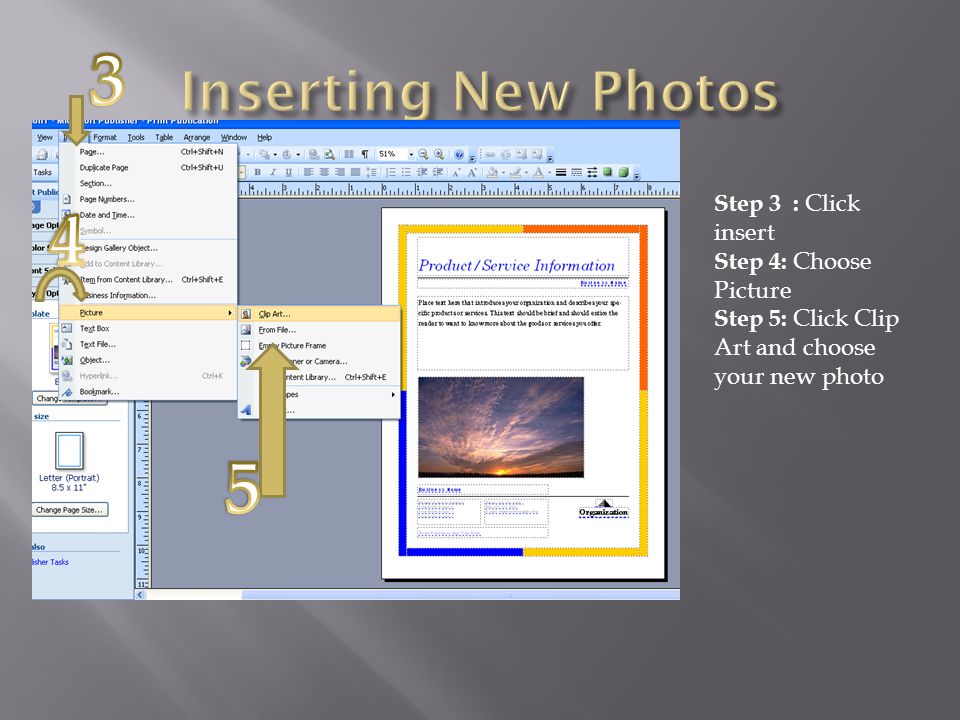The width and height of the screenshot is (960, 720).
Task: Center text with the align center icon
Action: pos(324,172)
